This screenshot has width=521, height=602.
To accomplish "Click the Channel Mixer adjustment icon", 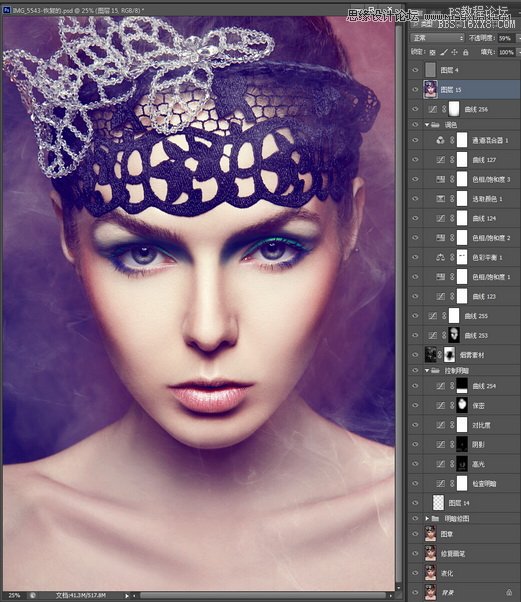I will click(x=440, y=141).
